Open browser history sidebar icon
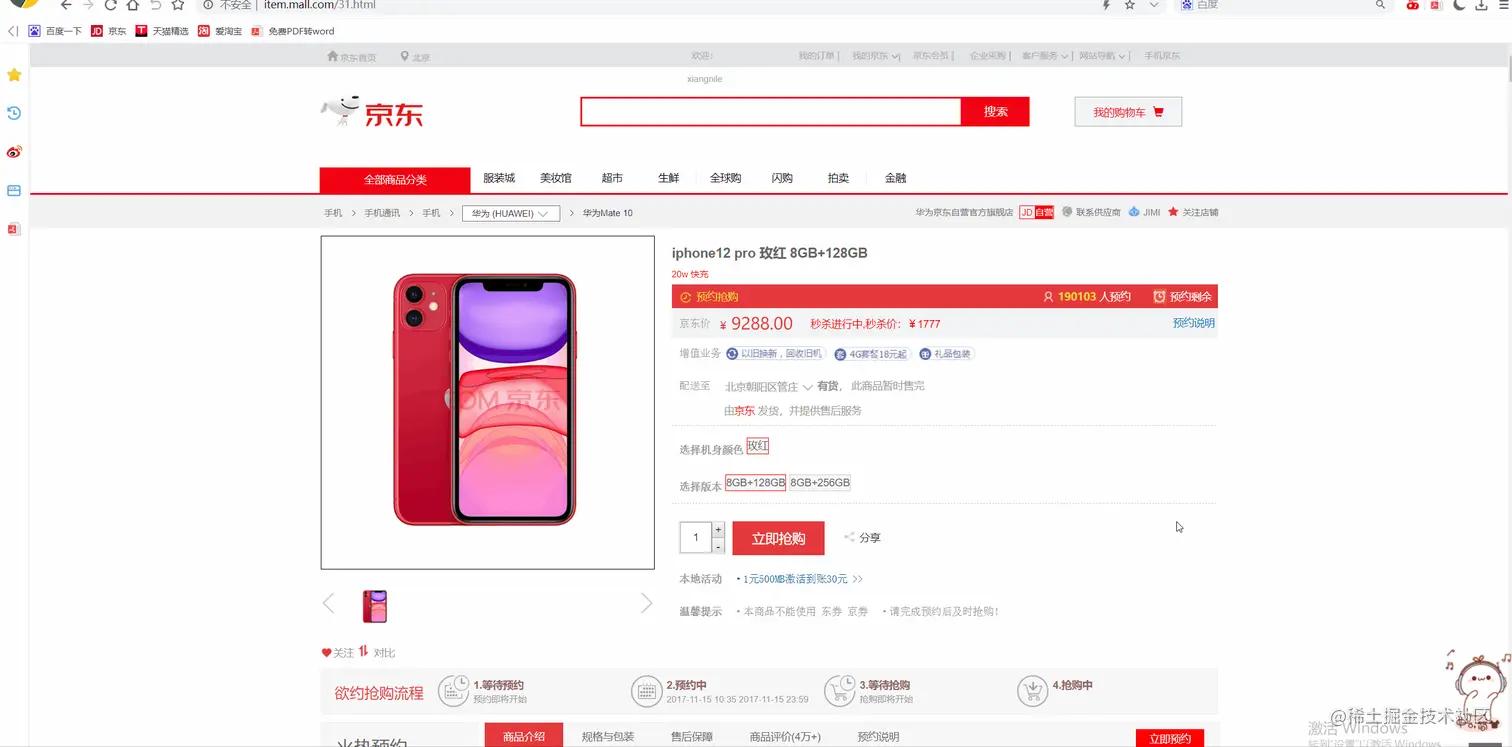The image size is (1512, 747). (x=14, y=113)
